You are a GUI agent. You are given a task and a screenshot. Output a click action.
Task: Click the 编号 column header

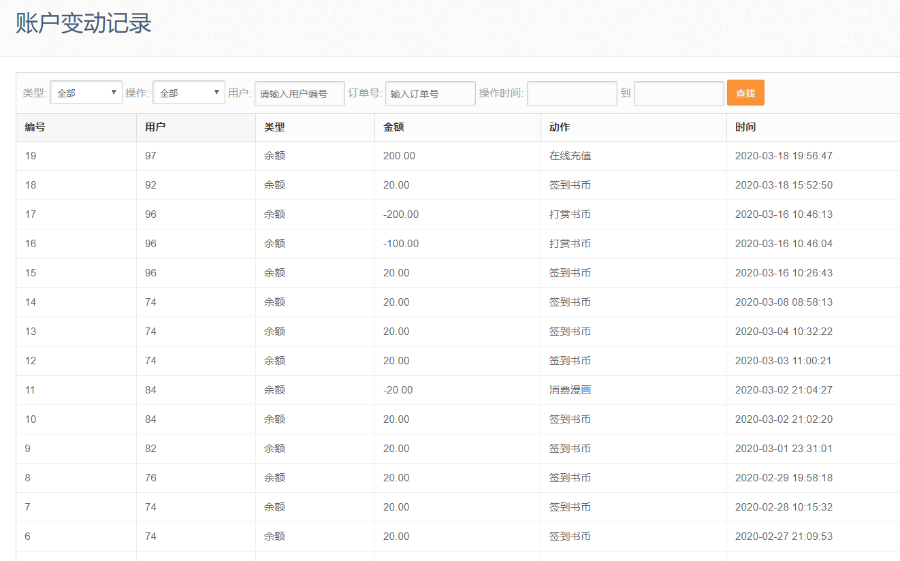click(x=35, y=127)
